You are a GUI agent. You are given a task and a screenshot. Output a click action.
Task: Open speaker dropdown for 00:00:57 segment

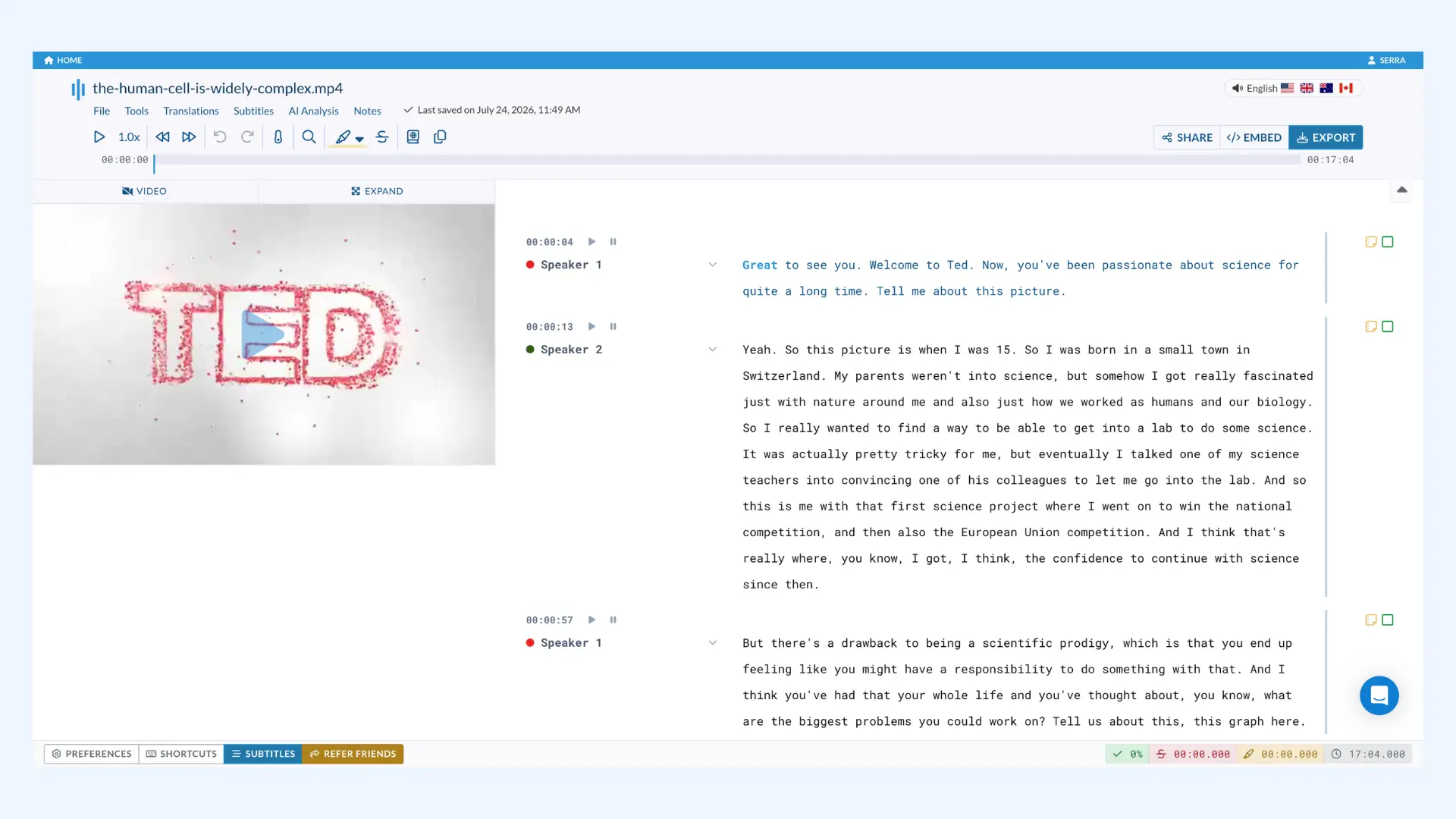click(x=713, y=643)
